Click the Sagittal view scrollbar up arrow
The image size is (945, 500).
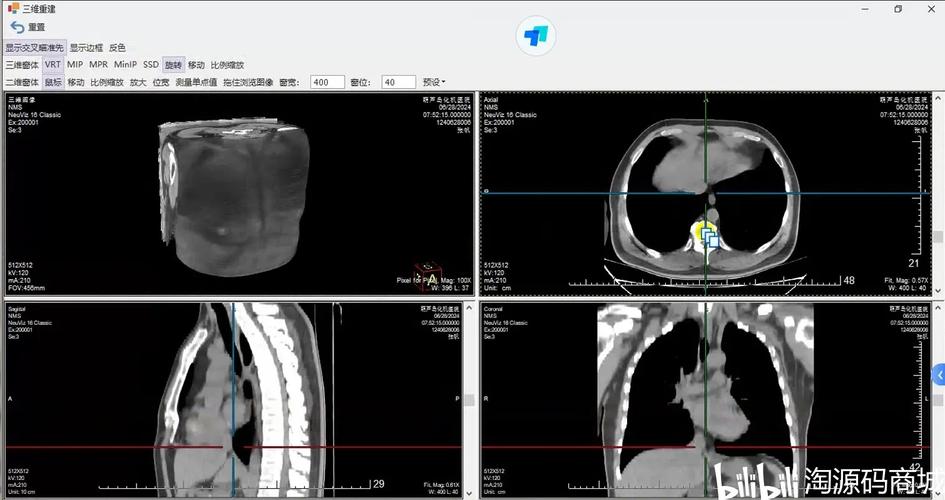coord(469,308)
